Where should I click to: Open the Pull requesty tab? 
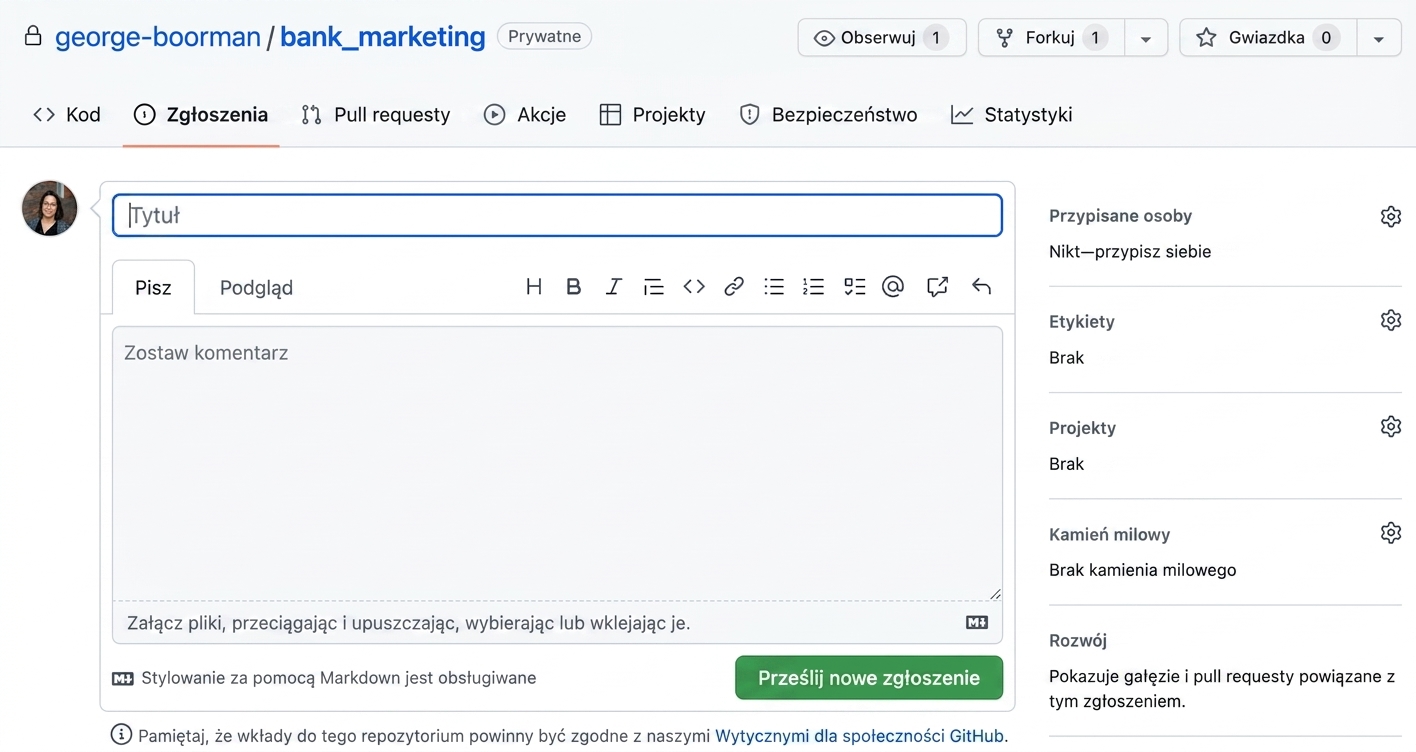376,115
